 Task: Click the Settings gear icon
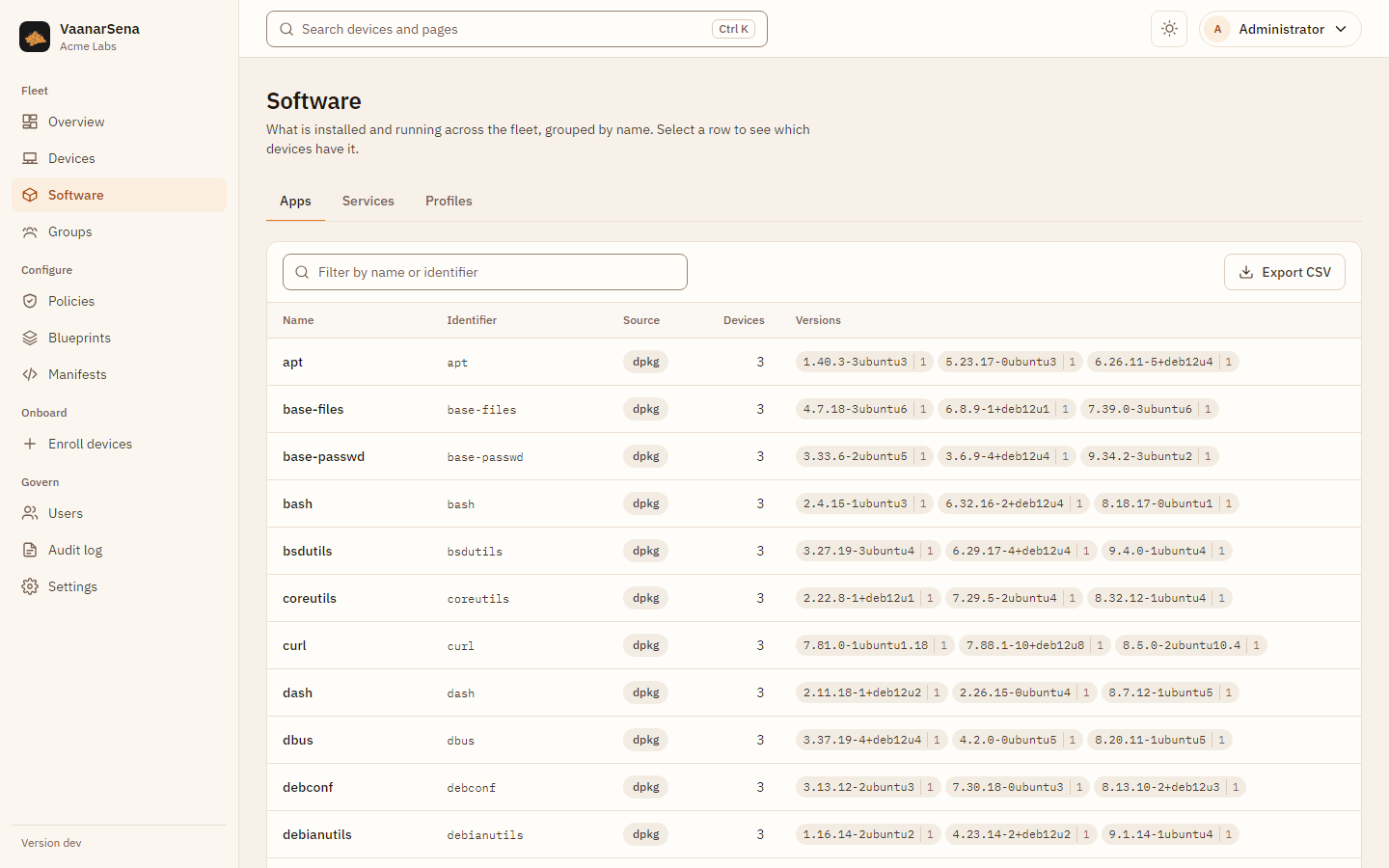click(30, 586)
